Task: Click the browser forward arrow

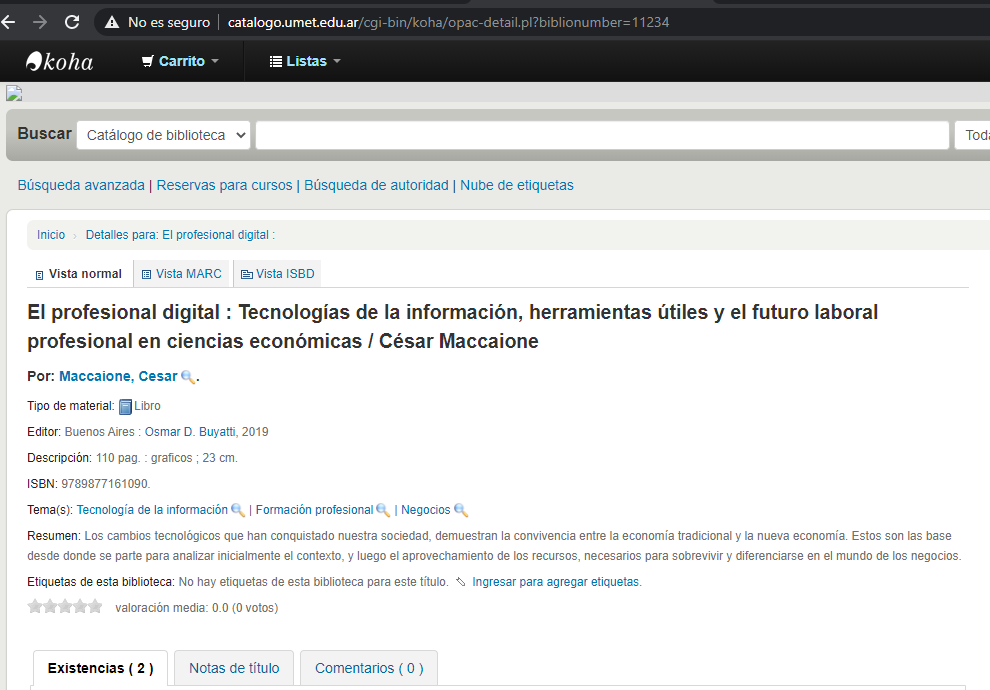Action: (40, 22)
